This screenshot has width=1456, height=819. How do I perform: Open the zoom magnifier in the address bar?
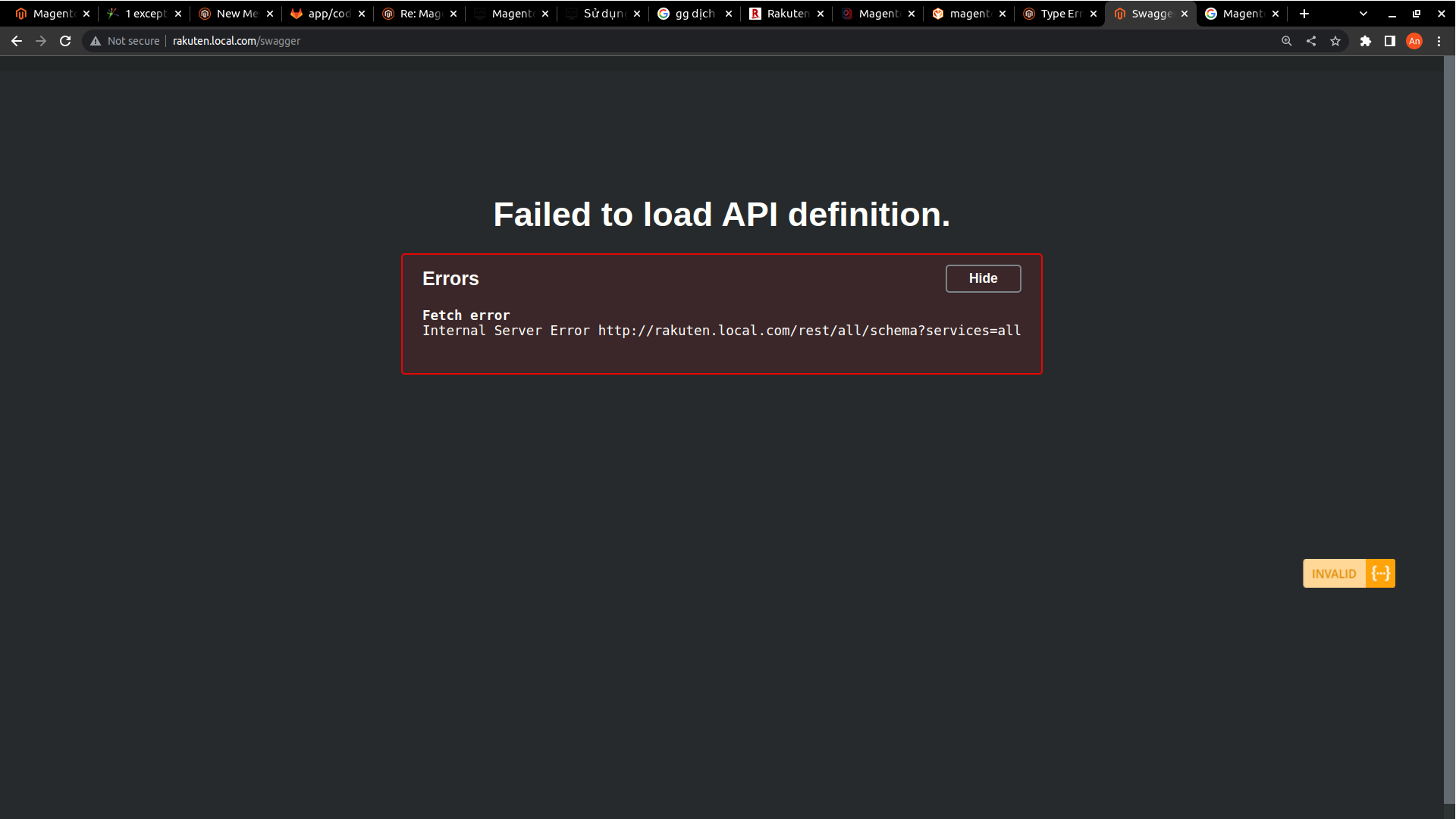1287,41
